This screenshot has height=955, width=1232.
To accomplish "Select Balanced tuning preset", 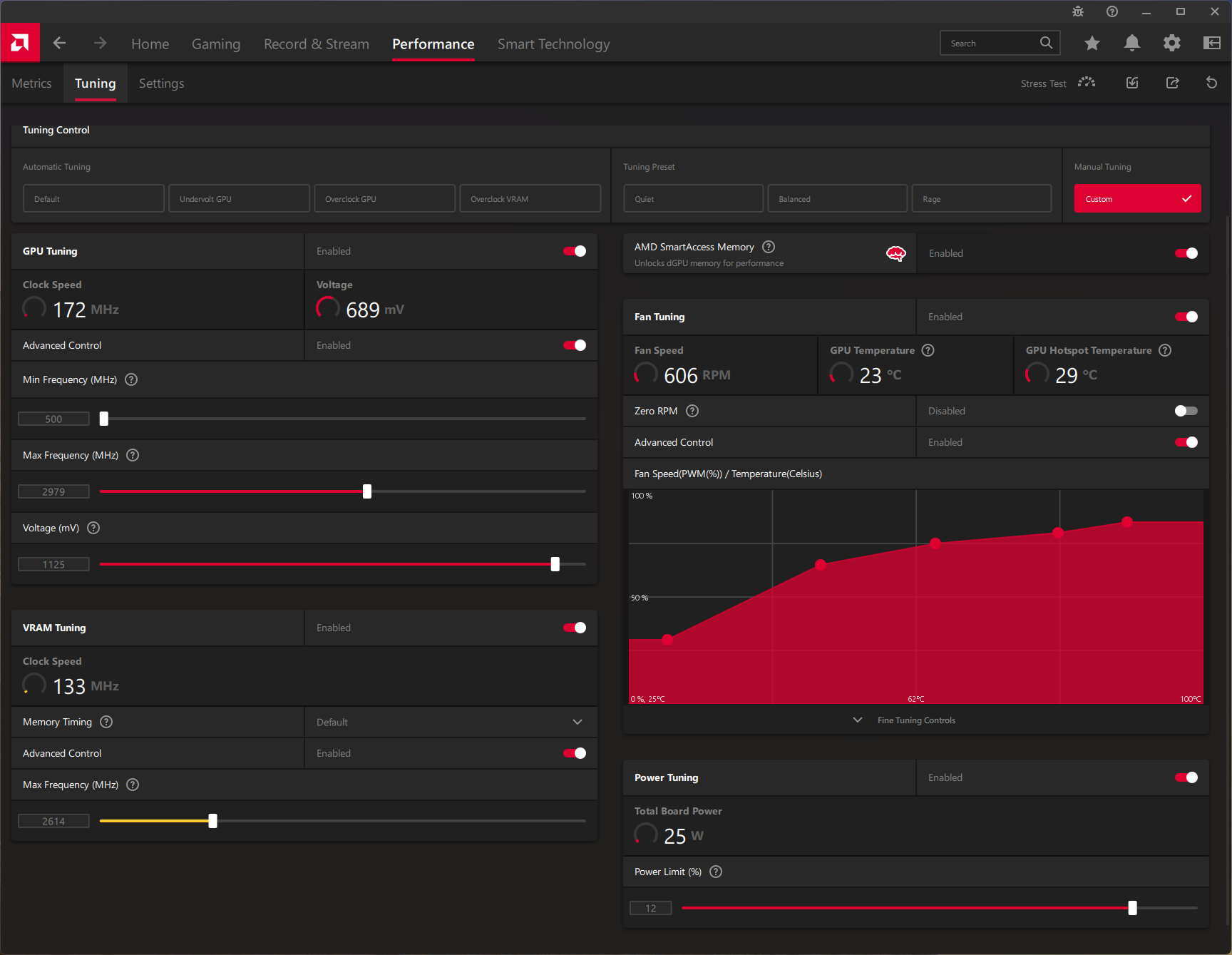I will (x=838, y=198).
